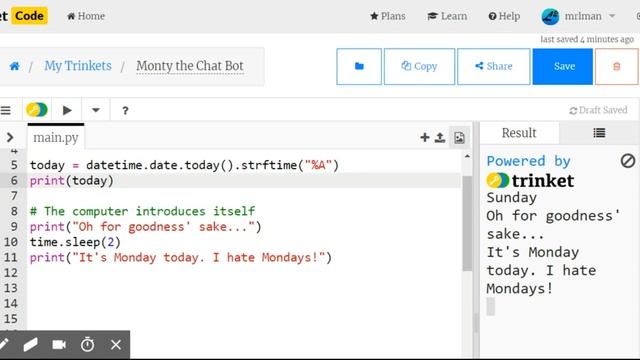This screenshot has width=640, height=360.
Task: Click the home breadcrumb icon
Action: (14, 66)
